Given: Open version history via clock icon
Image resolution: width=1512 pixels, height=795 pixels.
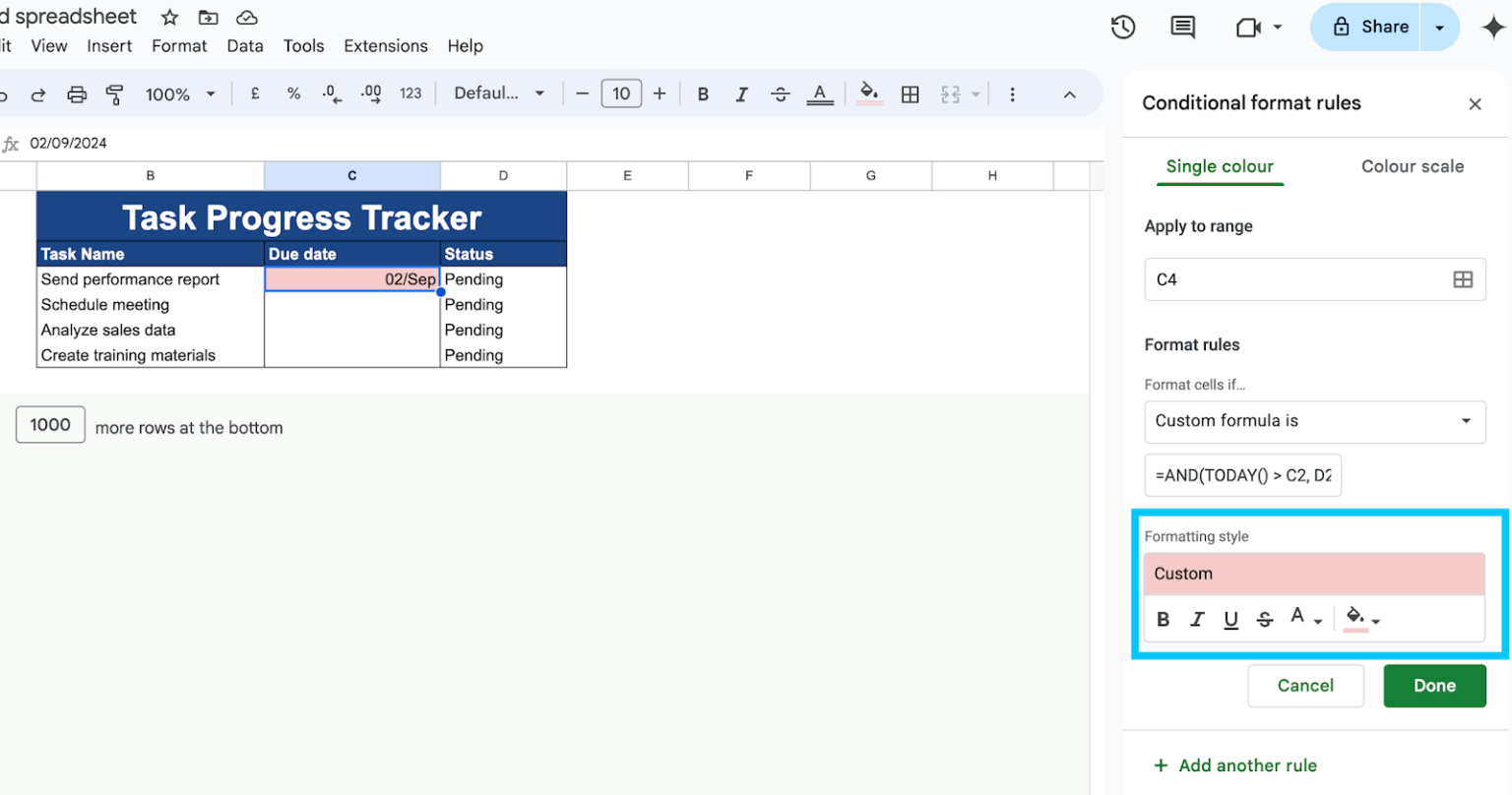Looking at the screenshot, I should coord(1123,27).
